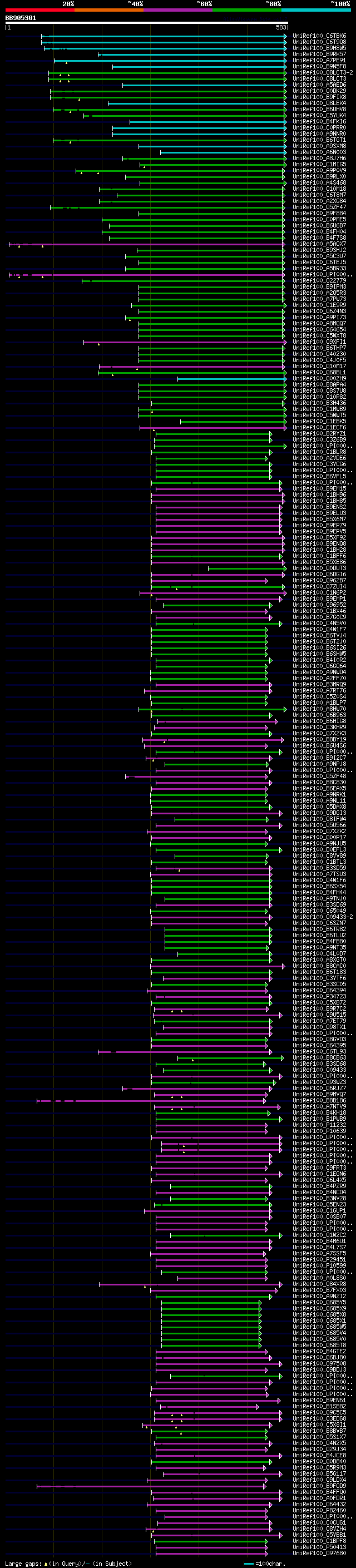Select hit label UniRef100_A8HW70
Viewport: 356px width, 1568px height.
(x=319, y=709)
